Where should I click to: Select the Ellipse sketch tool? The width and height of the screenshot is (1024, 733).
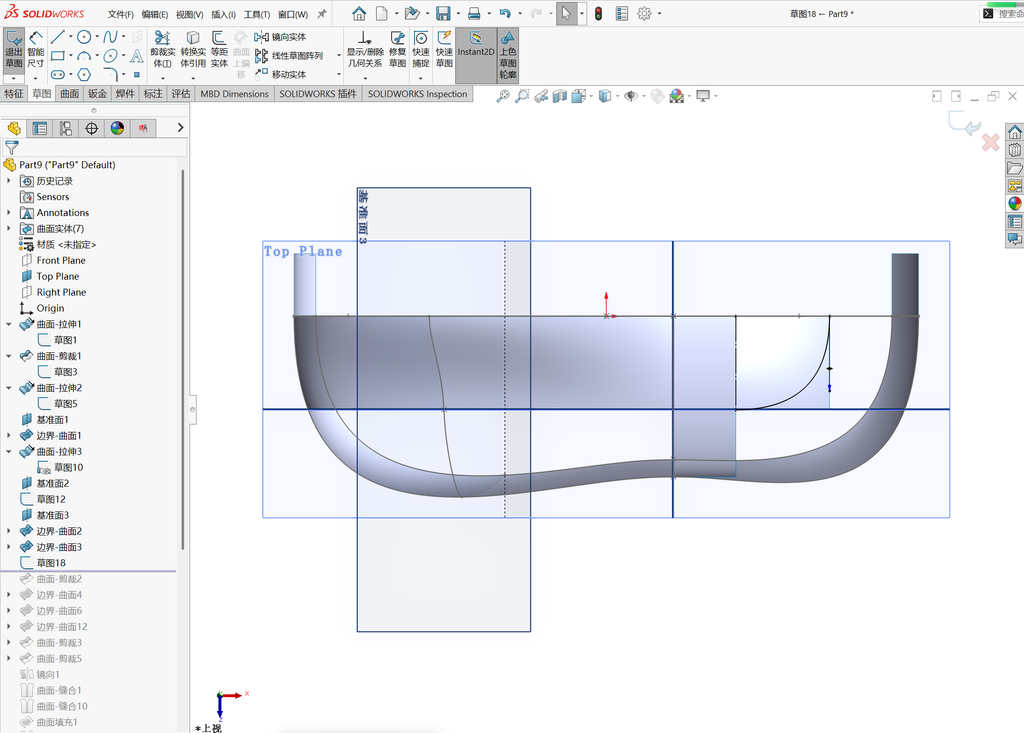coord(110,56)
